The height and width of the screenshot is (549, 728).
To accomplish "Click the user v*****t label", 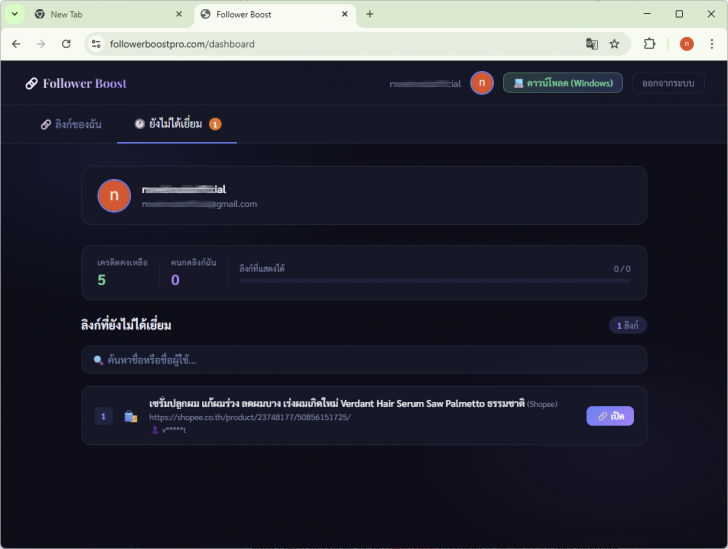I will point(169,430).
